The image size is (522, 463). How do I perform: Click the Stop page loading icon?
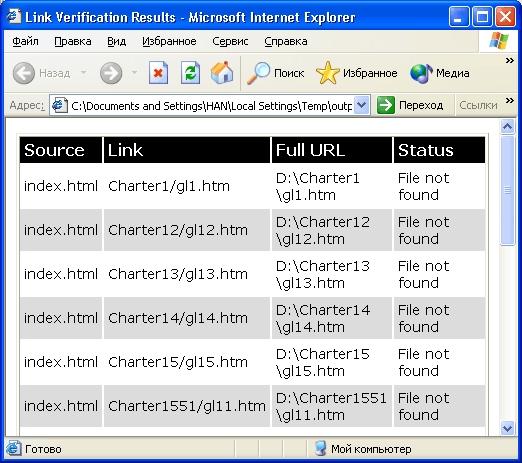pos(158,73)
